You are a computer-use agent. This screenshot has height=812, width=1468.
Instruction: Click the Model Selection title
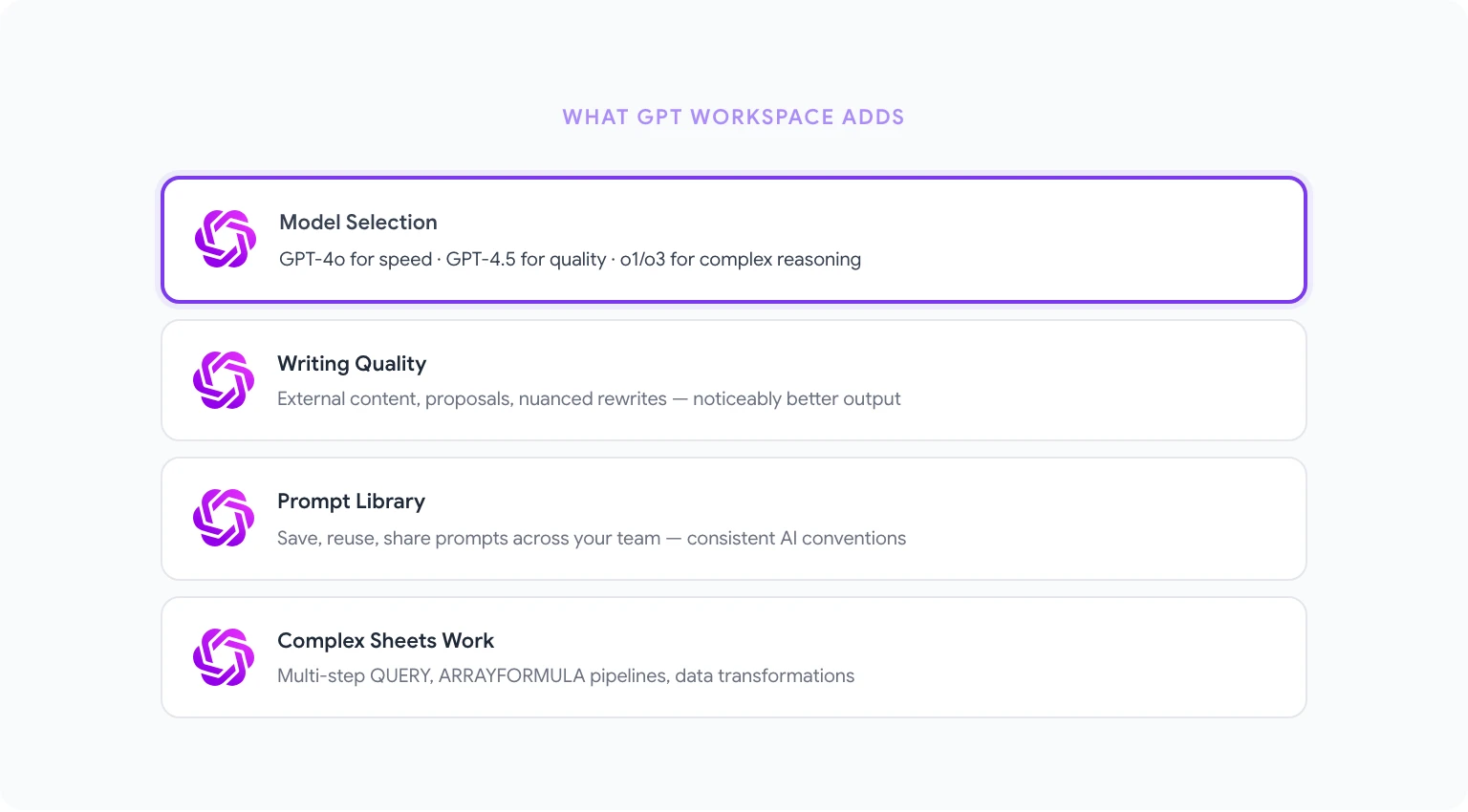357,222
